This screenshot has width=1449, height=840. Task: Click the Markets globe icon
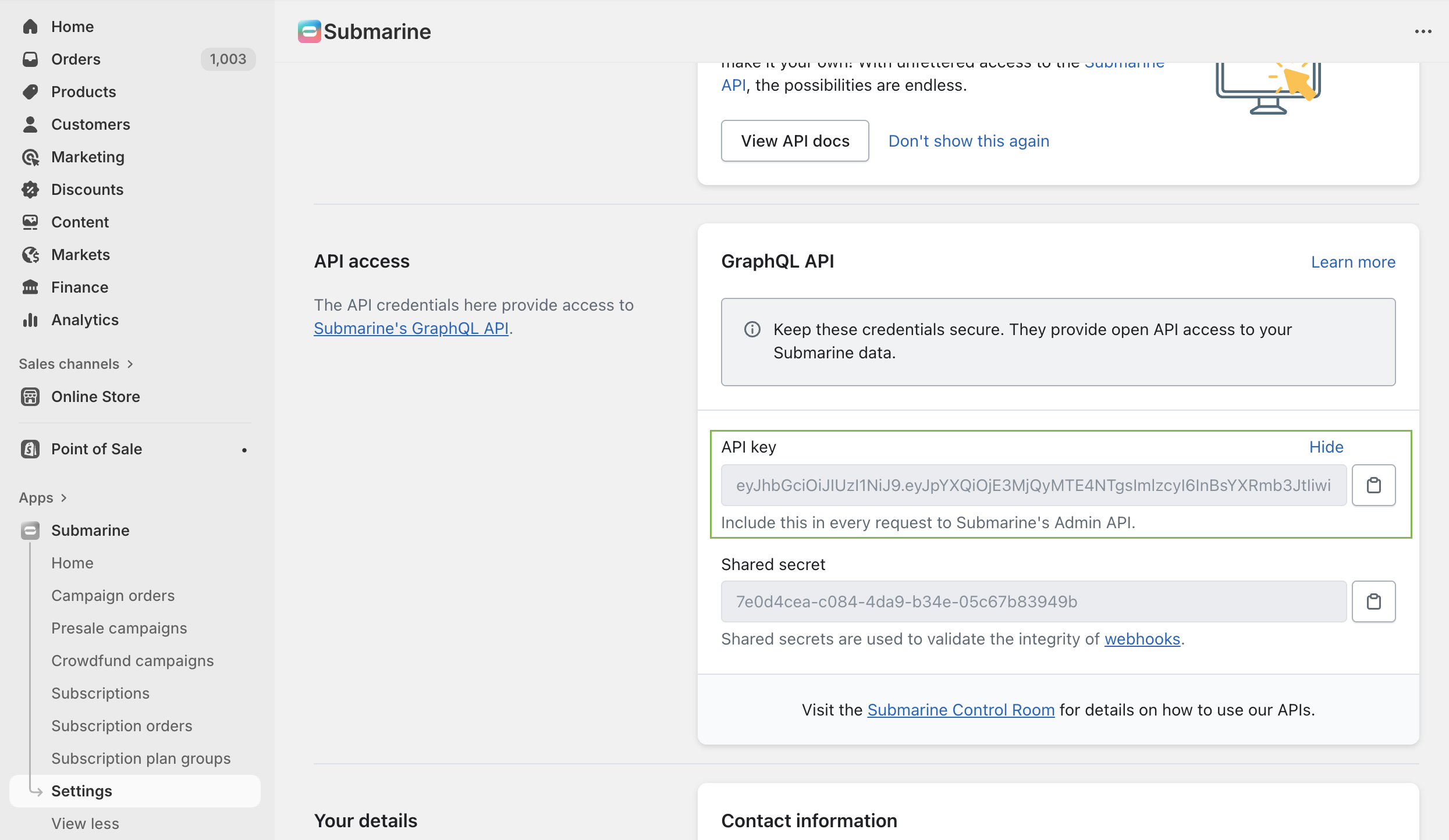[30, 255]
